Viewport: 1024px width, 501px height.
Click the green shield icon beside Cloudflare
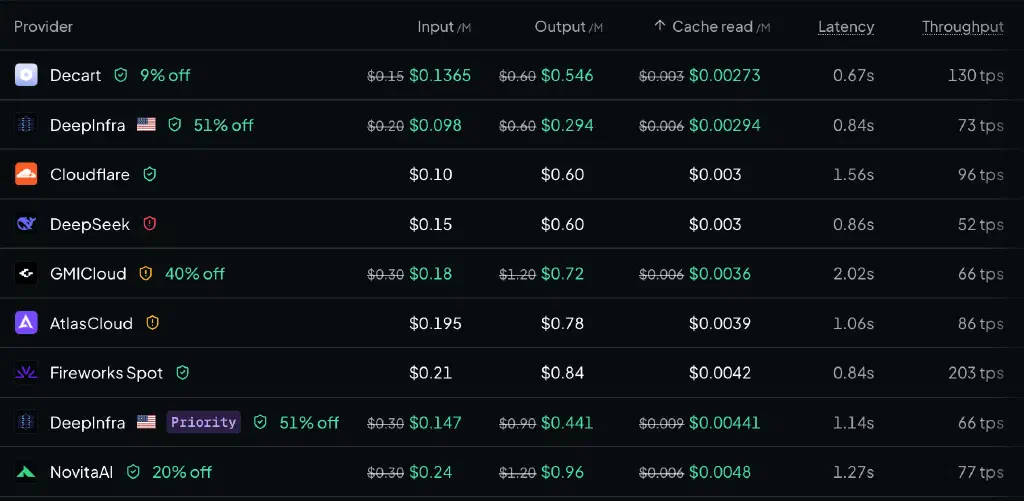pyautogui.click(x=150, y=174)
